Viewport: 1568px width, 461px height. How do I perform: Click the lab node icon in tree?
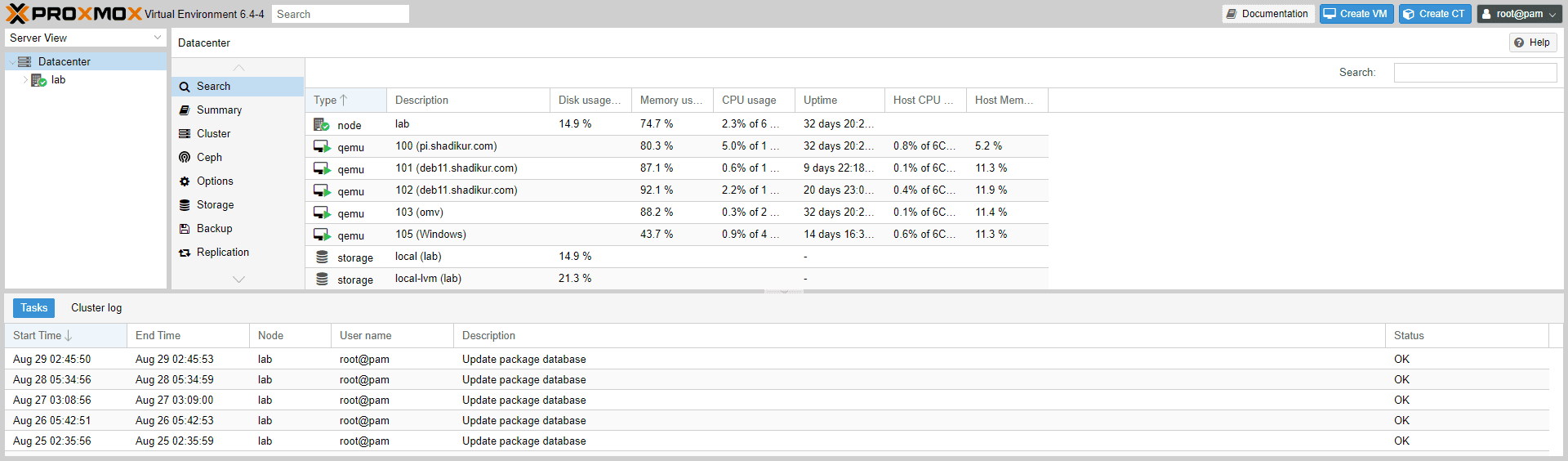pos(38,80)
